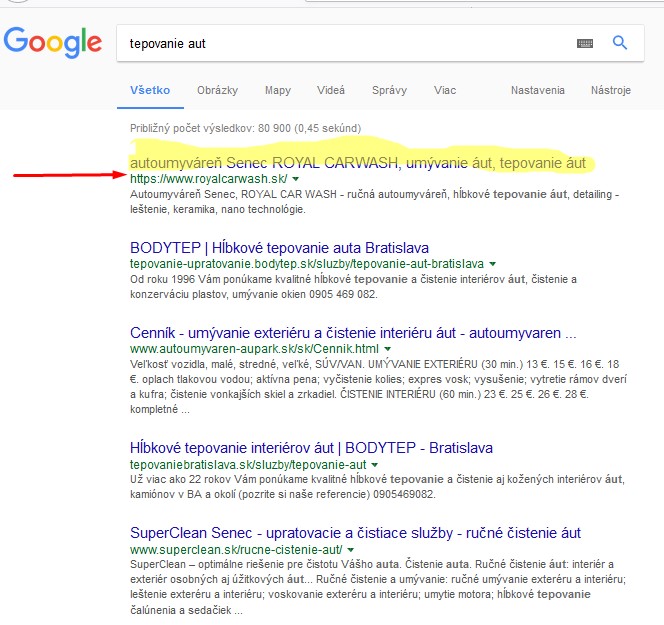Click the superclean.sk/rucne-cistenie-aut URL
The image size is (664, 625).
(236, 550)
